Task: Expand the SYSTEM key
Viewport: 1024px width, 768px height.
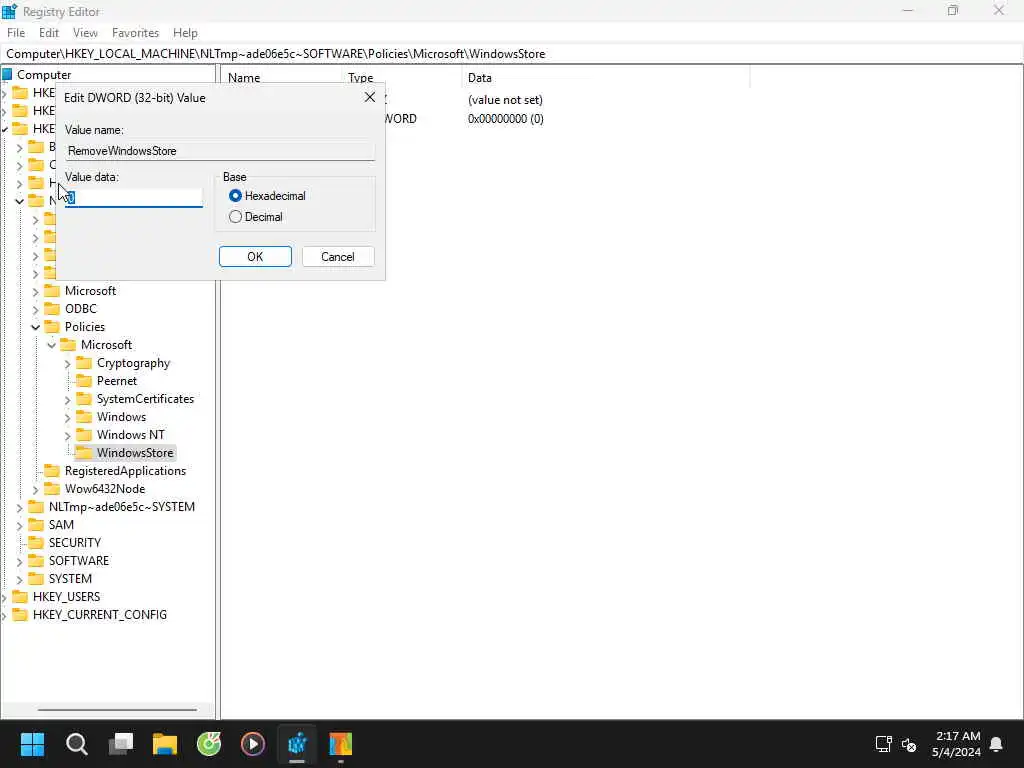Action: tap(20, 580)
